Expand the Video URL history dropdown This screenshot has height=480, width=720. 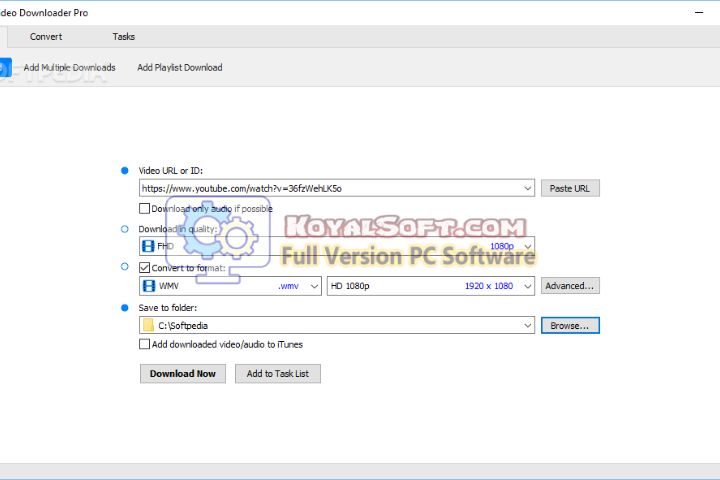(528, 188)
